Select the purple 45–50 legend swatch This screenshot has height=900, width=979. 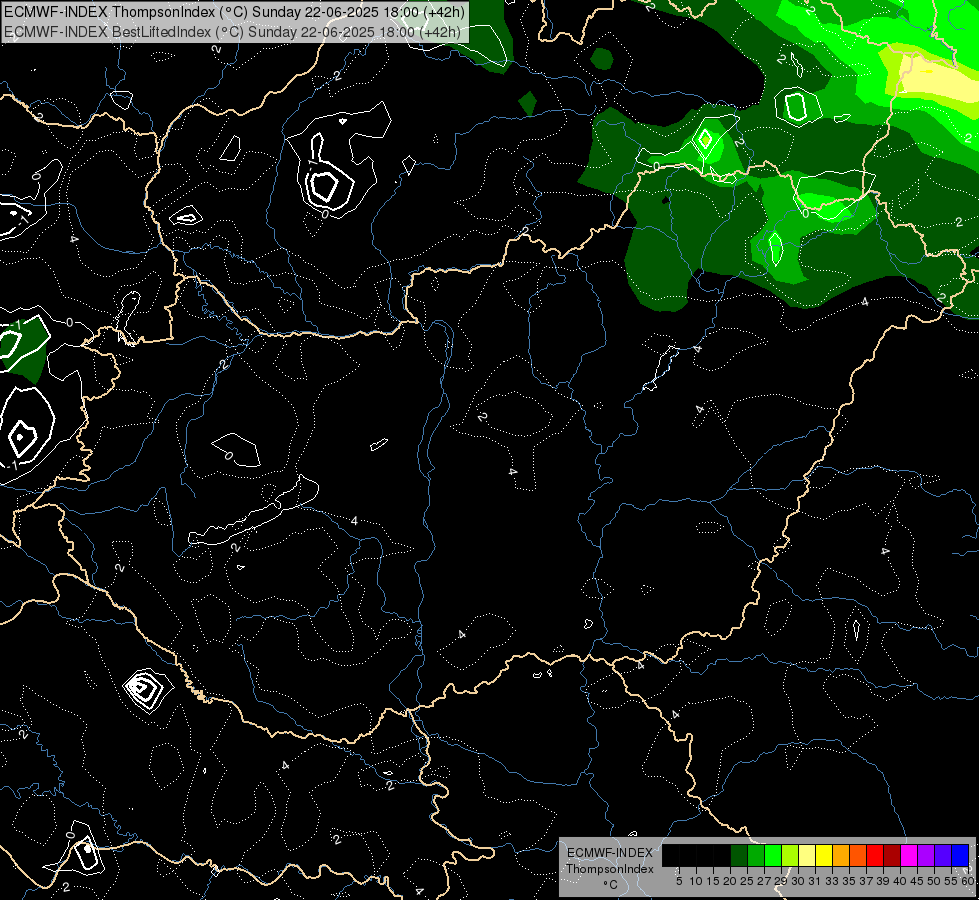pos(926,855)
